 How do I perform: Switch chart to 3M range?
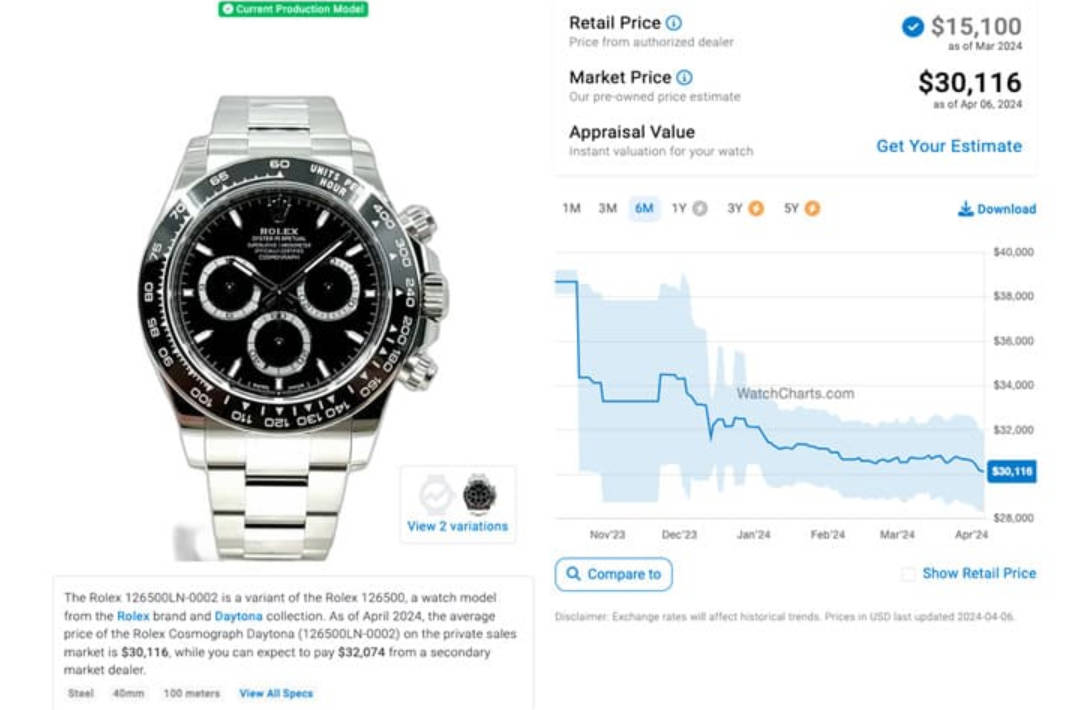tap(607, 208)
